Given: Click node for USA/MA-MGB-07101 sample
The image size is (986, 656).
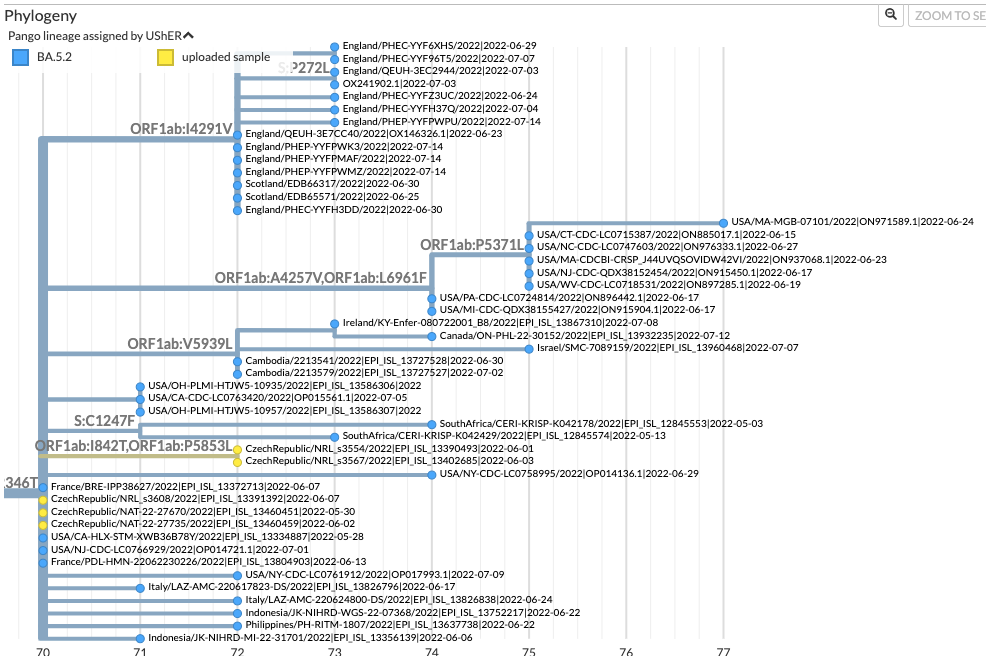Looking at the screenshot, I should [x=724, y=223].
